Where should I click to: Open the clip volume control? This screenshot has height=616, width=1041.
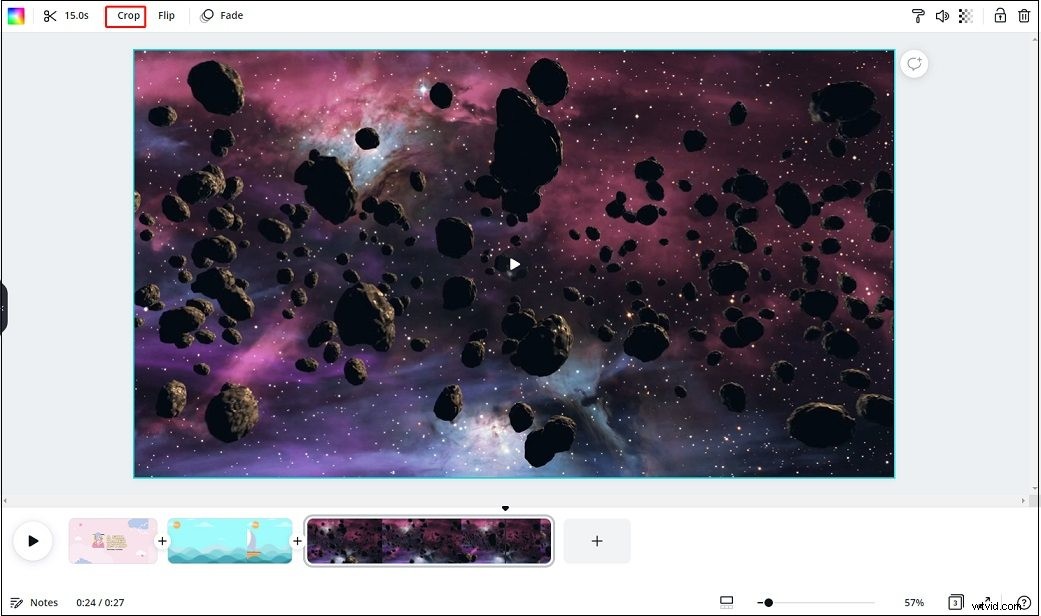(943, 15)
